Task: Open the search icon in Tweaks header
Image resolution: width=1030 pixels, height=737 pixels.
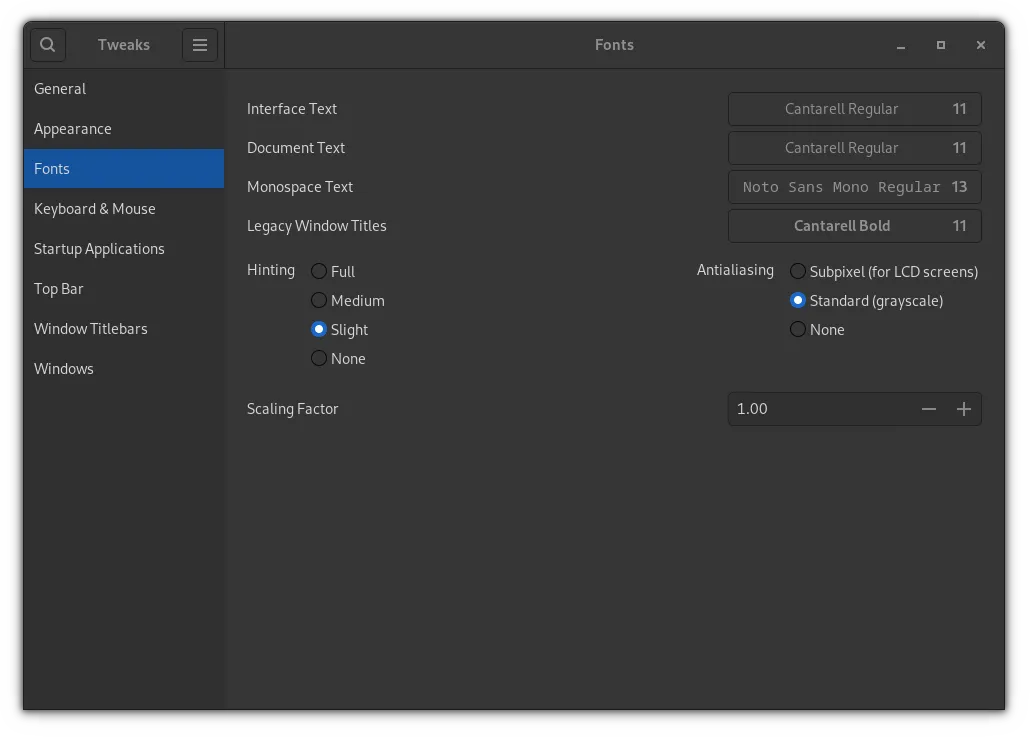Action: pyautogui.click(x=47, y=44)
